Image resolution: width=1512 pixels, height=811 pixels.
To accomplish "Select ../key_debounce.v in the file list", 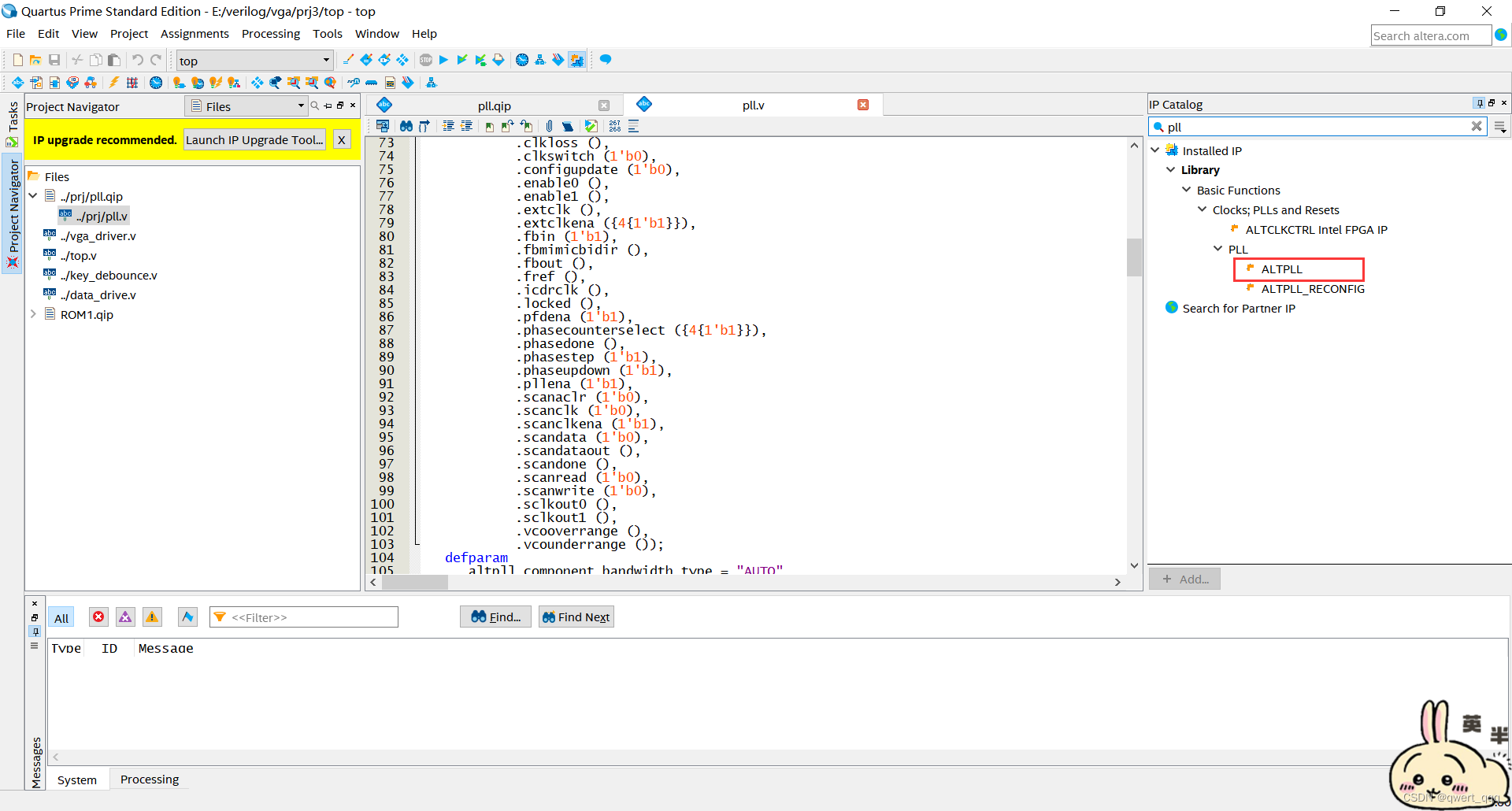I will pos(109,275).
